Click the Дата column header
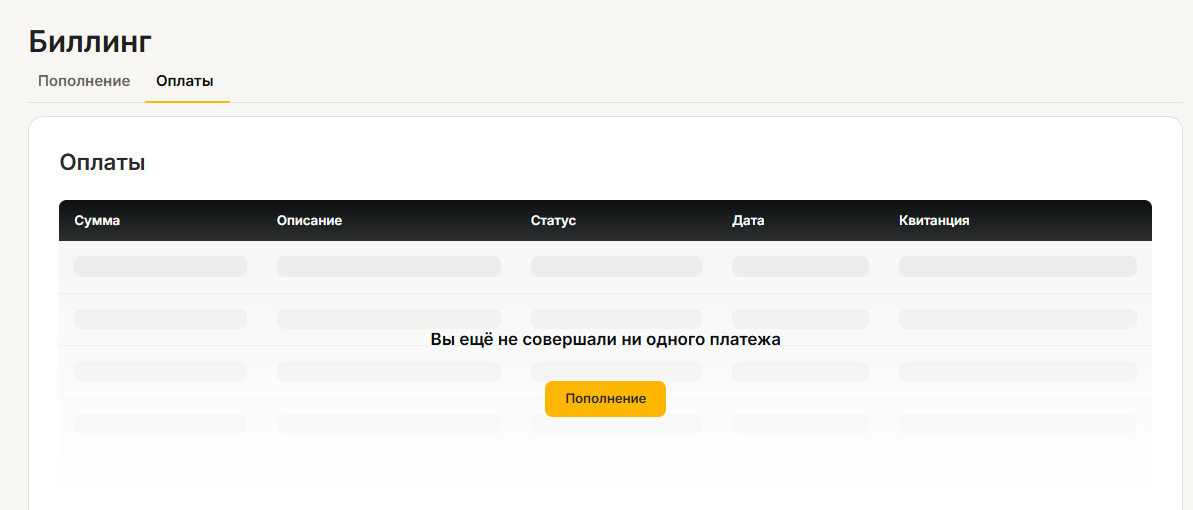Screen dimensions: 1193x510 click(748, 220)
